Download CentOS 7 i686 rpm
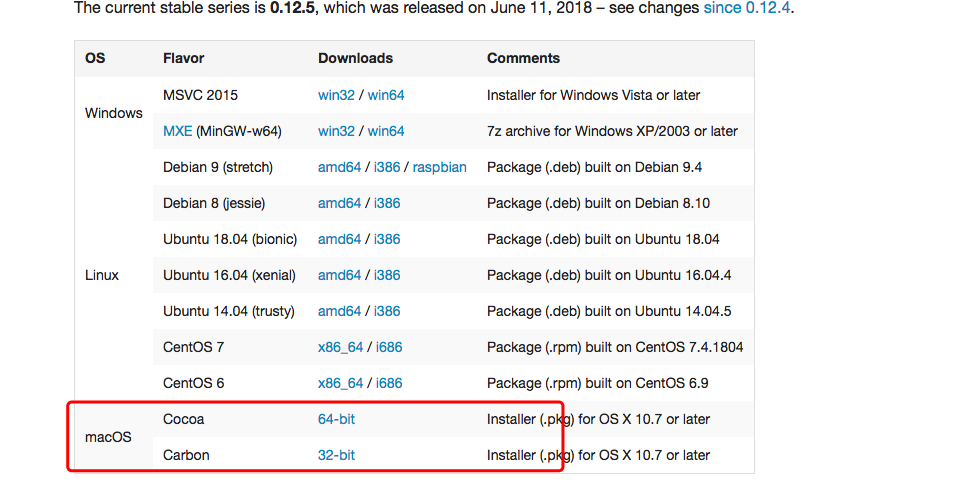This screenshot has width=966, height=495. [389, 348]
